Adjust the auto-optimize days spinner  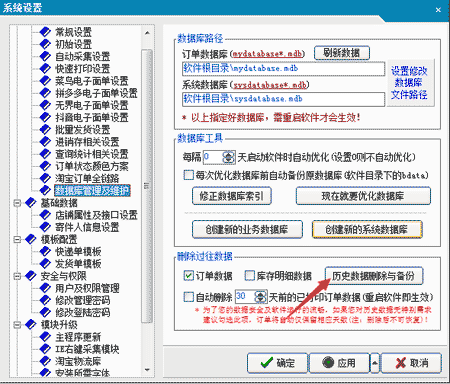(228, 157)
